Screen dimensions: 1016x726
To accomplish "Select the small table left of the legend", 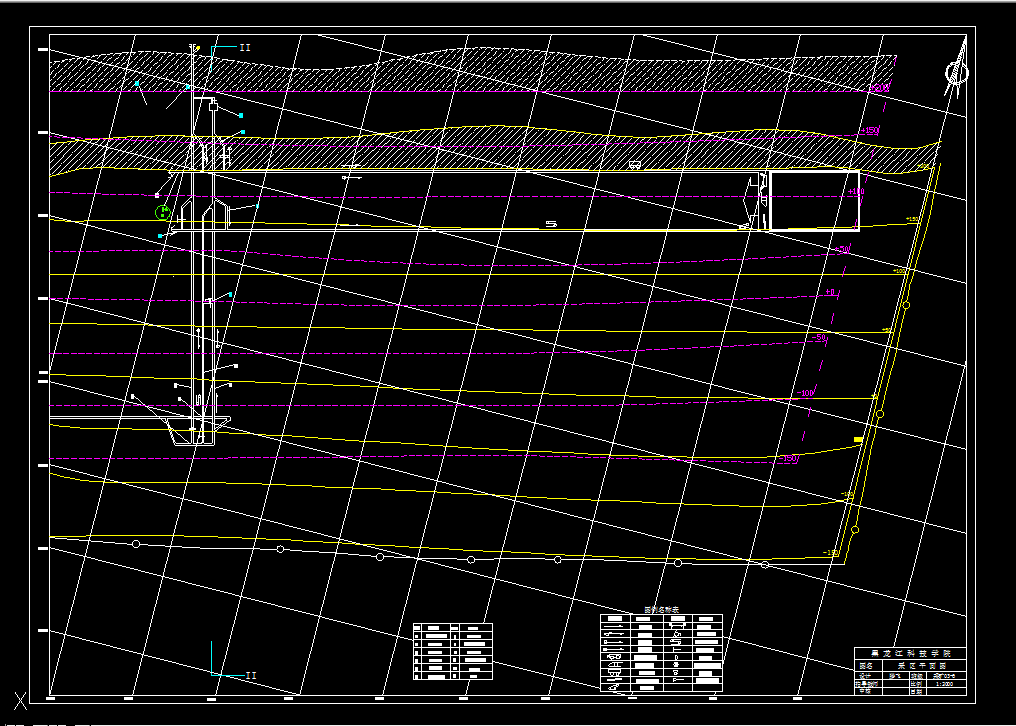I will click(x=452, y=651).
